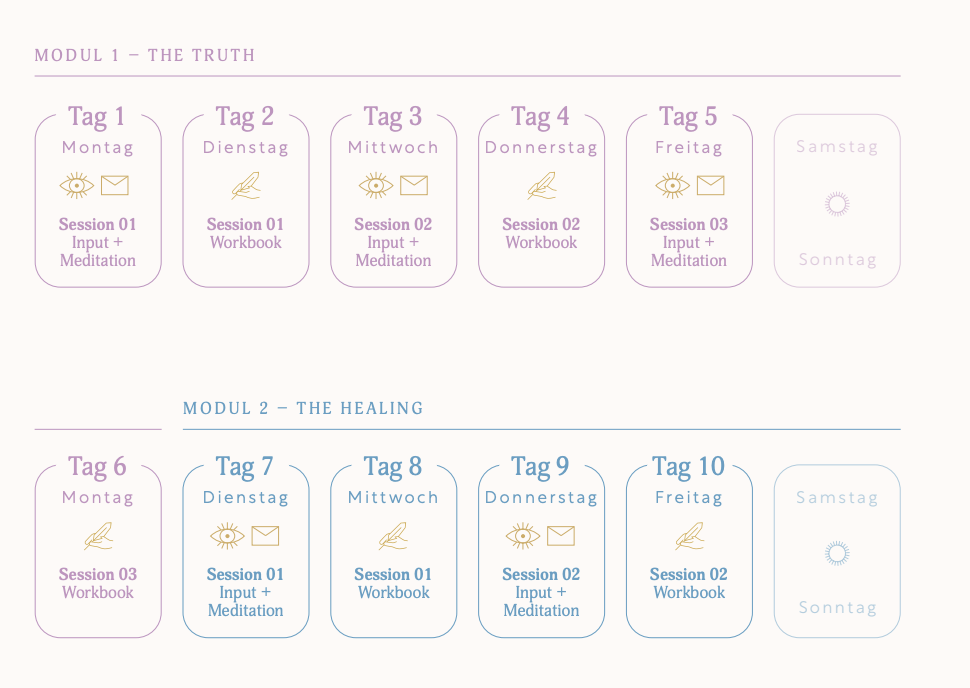Click the feather quill icon in Tag 2

pos(246,186)
